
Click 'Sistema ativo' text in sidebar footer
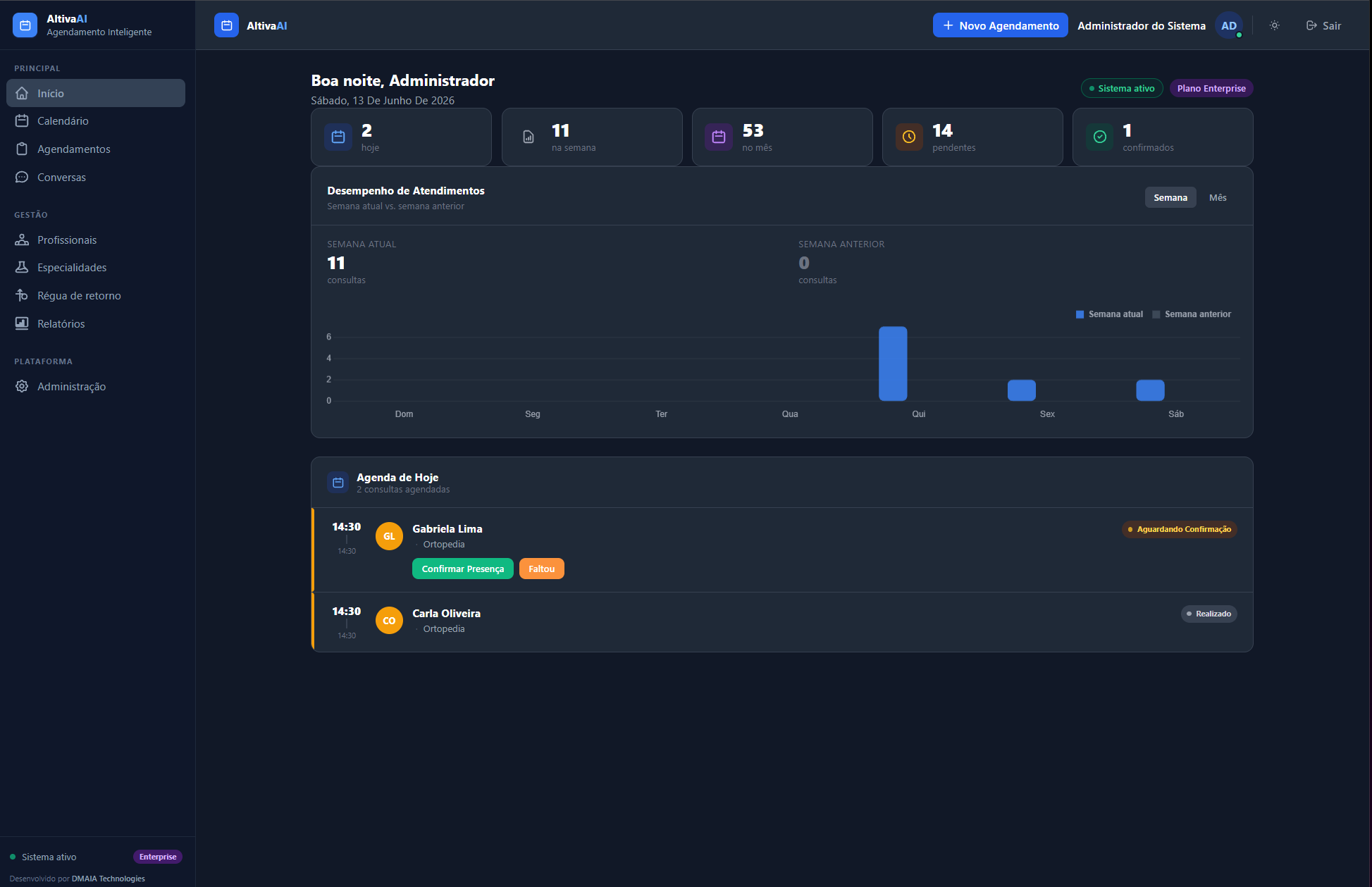click(49, 857)
